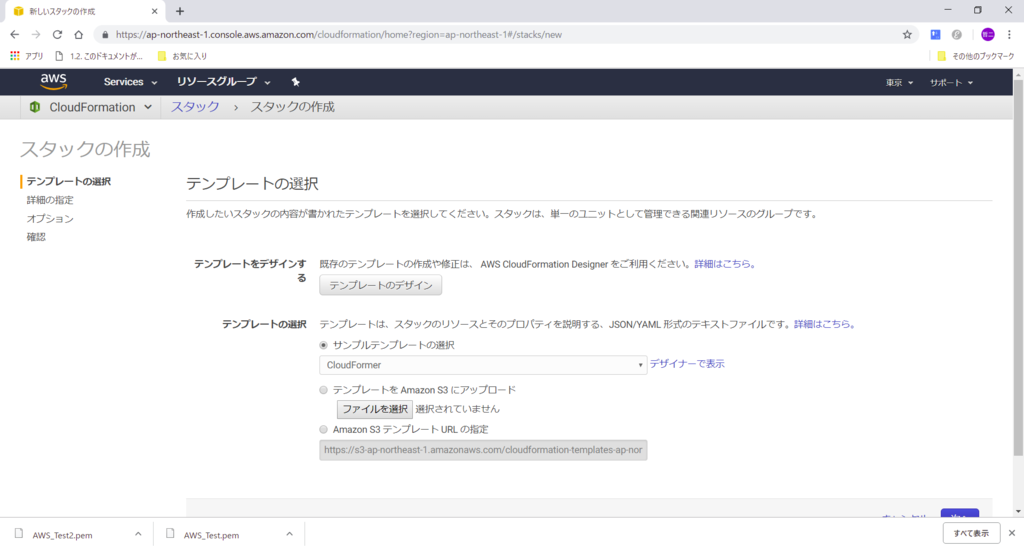
Task: Go to オプション step in sidebar
Action: pos(50,219)
